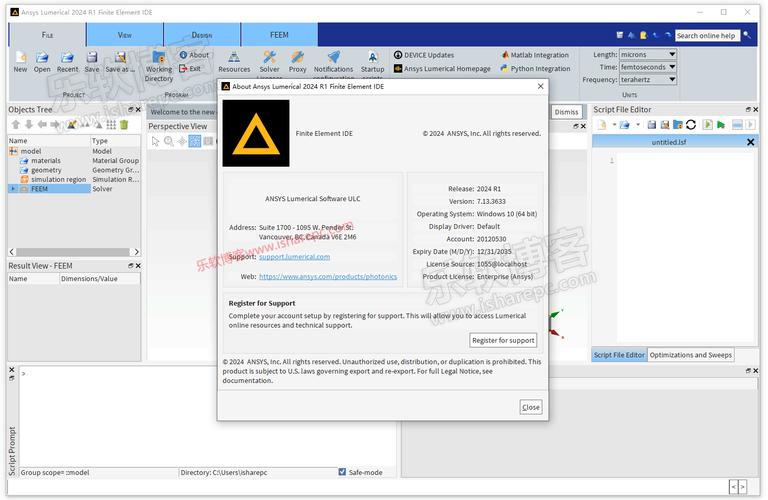Exit the program via Exit icon

point(190,69)
